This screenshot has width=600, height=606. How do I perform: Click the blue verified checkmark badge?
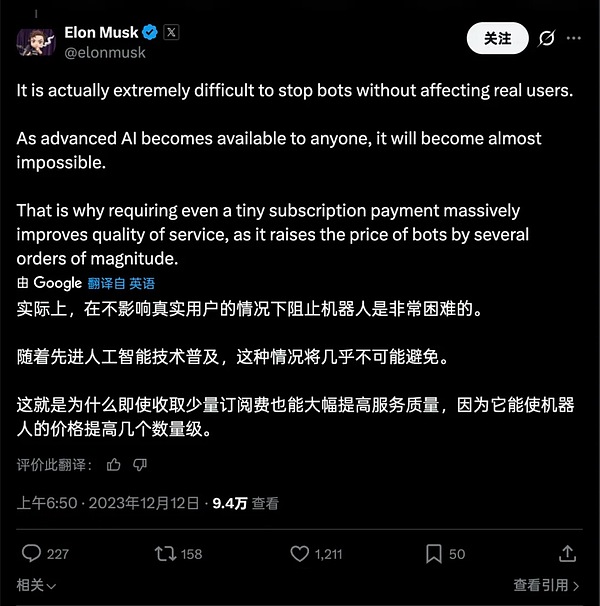(150, 32)
